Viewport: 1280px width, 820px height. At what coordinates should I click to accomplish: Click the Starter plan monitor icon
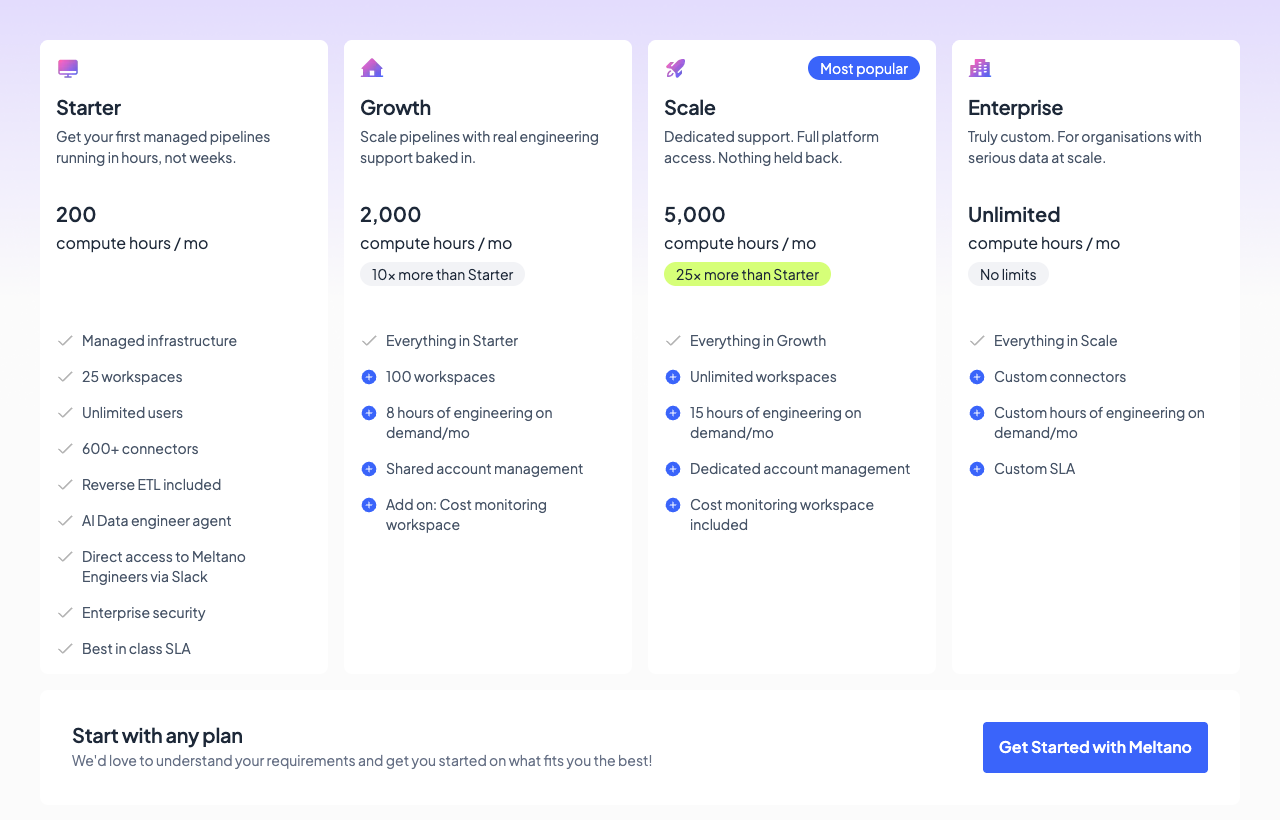click(68, 68)
